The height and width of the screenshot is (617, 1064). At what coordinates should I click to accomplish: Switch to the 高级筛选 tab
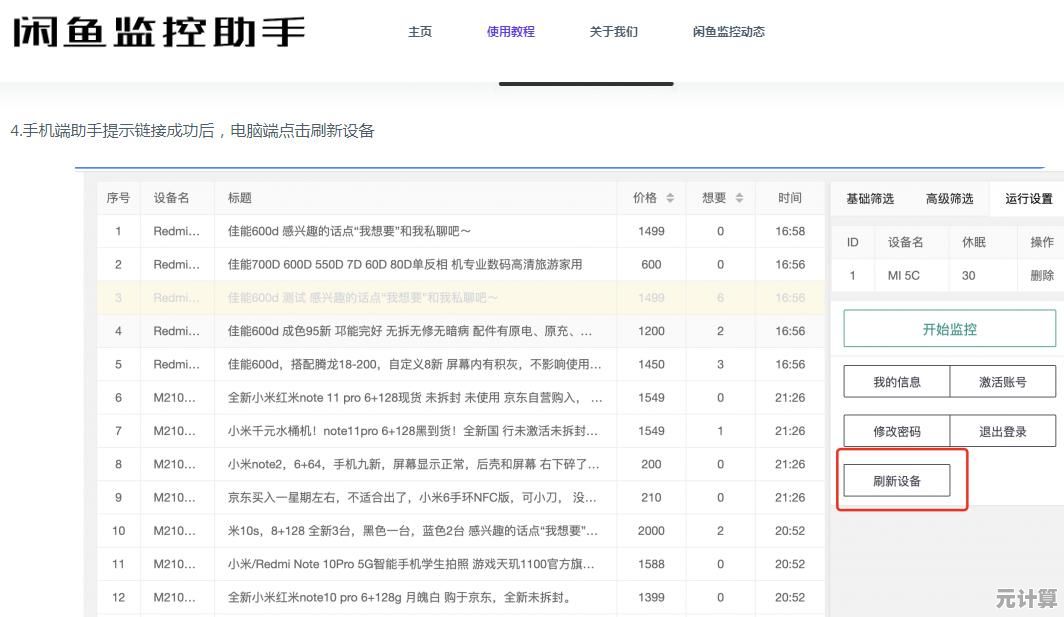949,199
